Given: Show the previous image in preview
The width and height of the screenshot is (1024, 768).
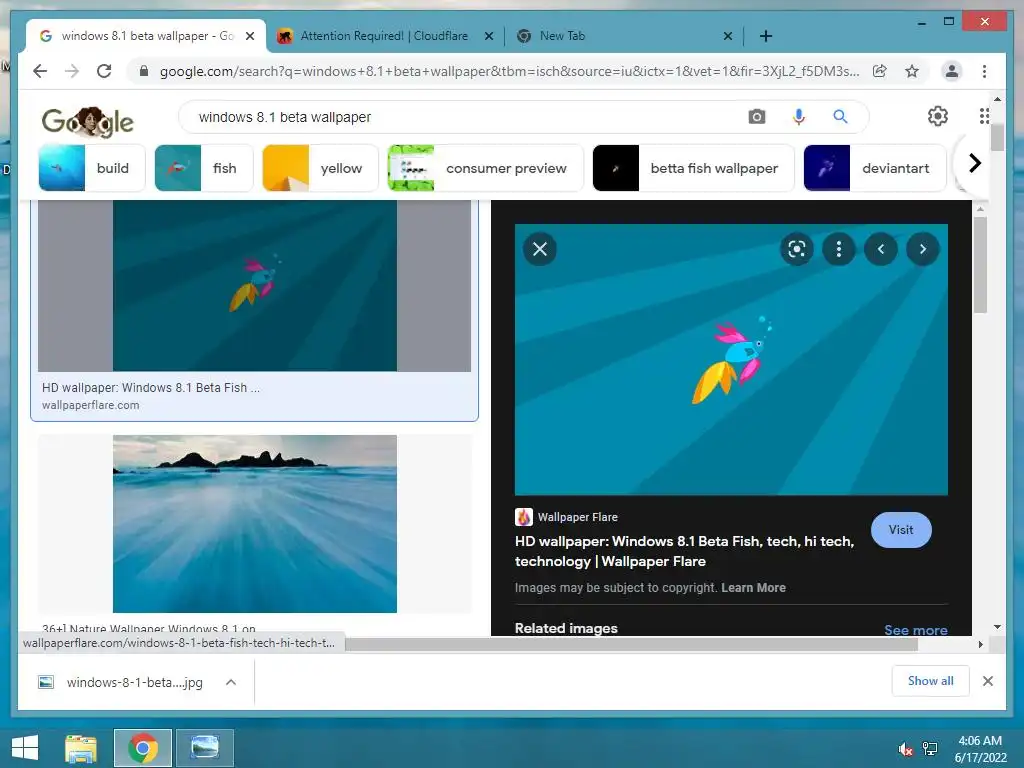Looking at the screenshot, I should pyautogui.click(x=881, y=249).
